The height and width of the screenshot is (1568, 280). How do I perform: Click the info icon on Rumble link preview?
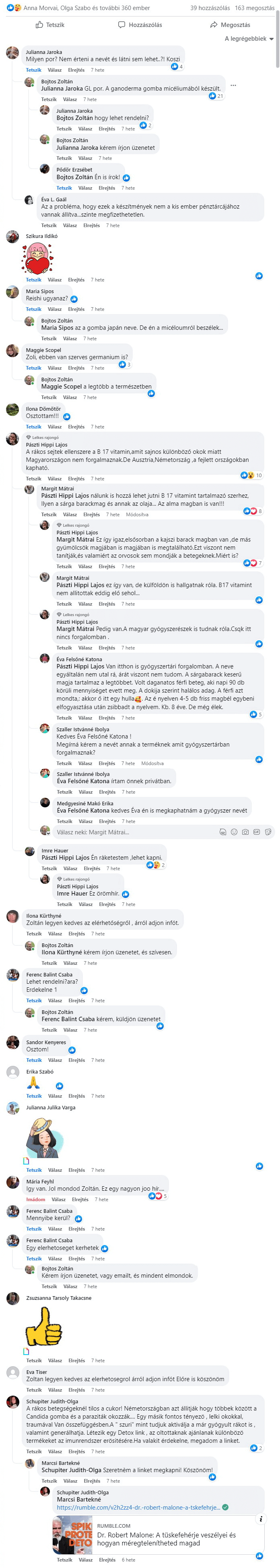pyautogui.click(x=261, y=1519)
